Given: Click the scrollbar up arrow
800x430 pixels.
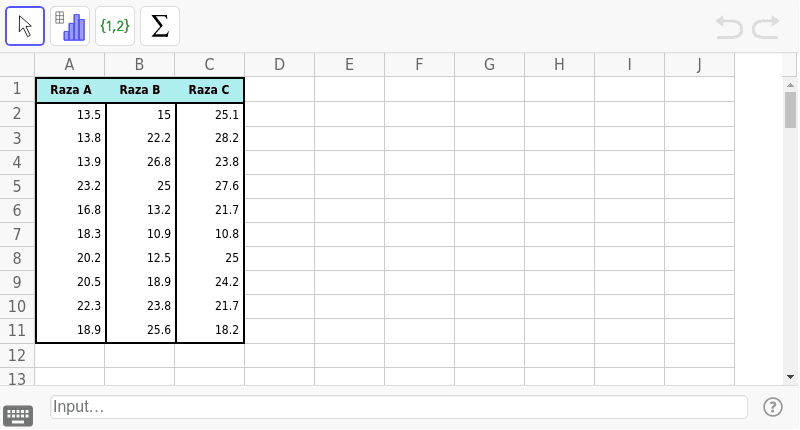Looking at the screenshot, I should pyautogui.click(x=790, y=85).
